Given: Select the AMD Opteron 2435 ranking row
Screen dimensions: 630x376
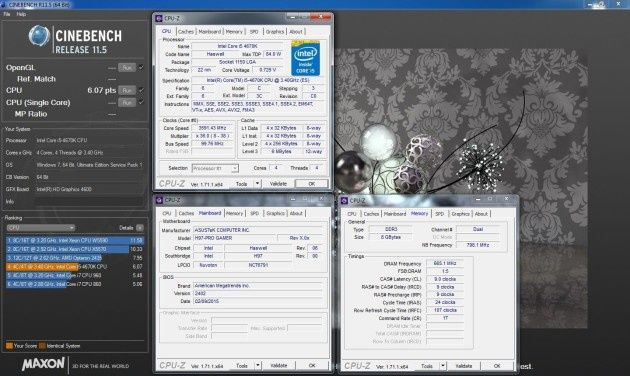Looking at the screenshot, I should click(75, 258).
